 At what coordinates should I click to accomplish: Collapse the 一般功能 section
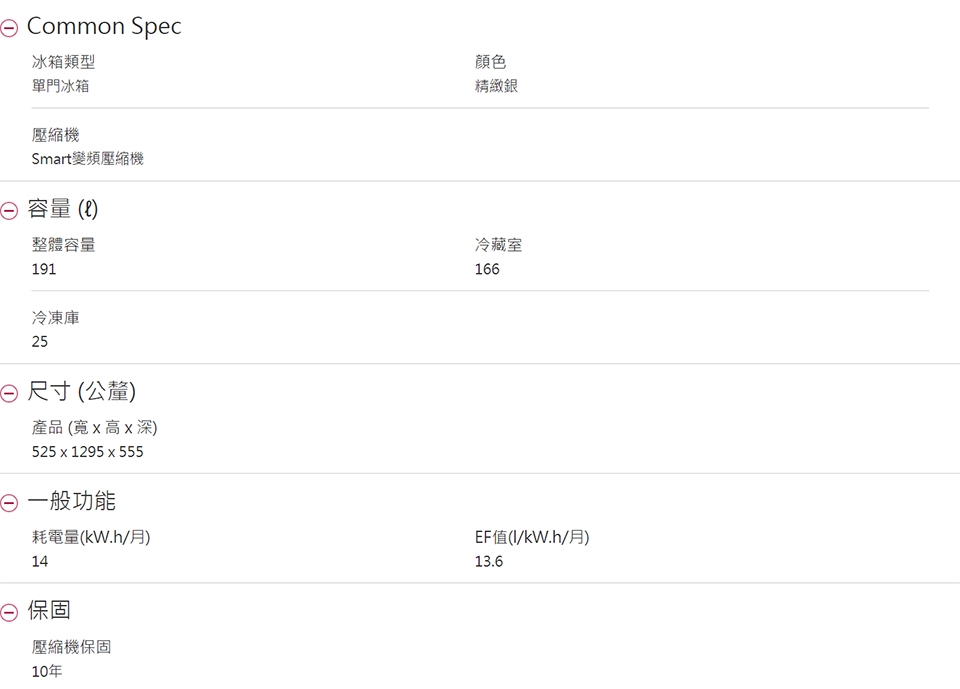click(x=9, y=503)
